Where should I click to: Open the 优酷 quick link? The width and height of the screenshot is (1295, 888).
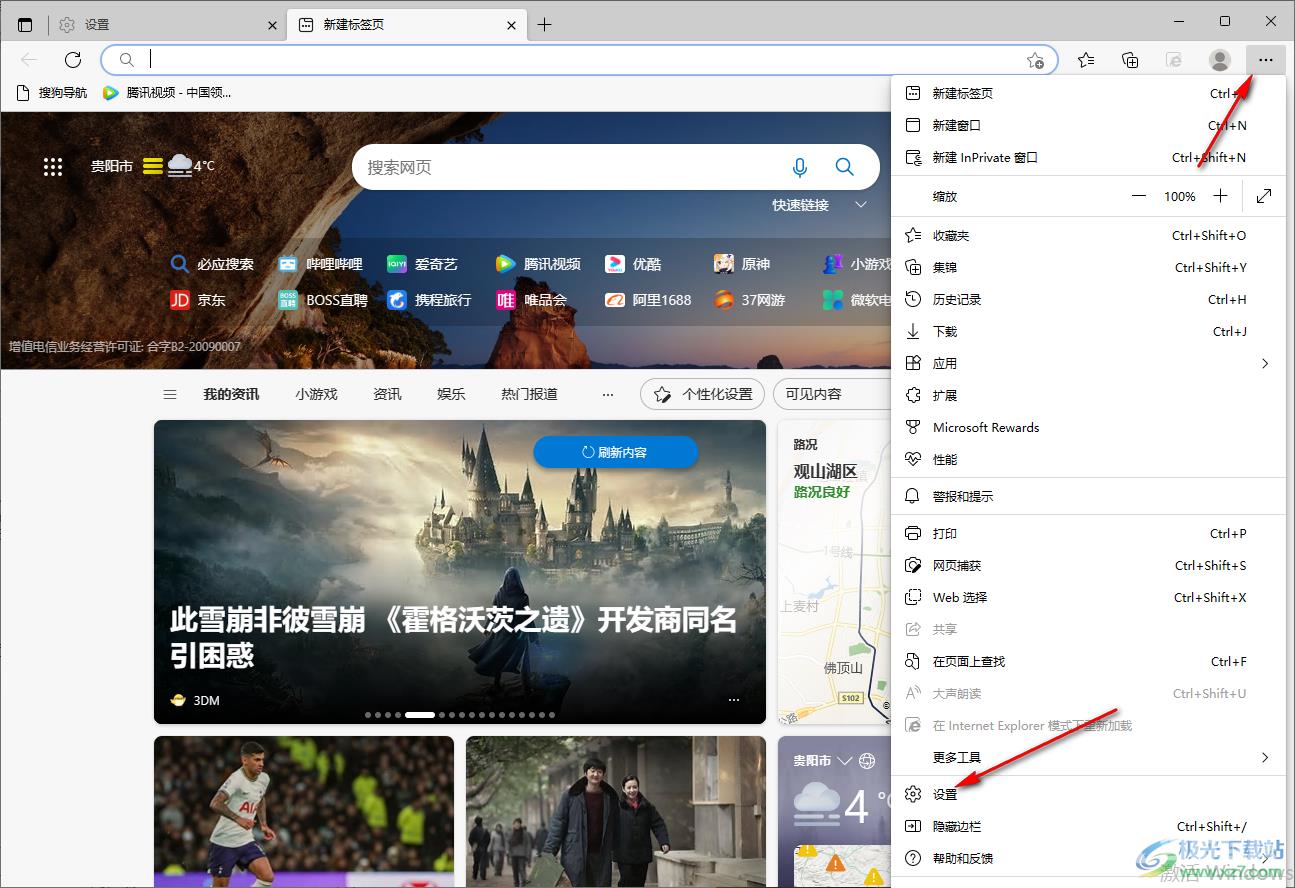634,264
